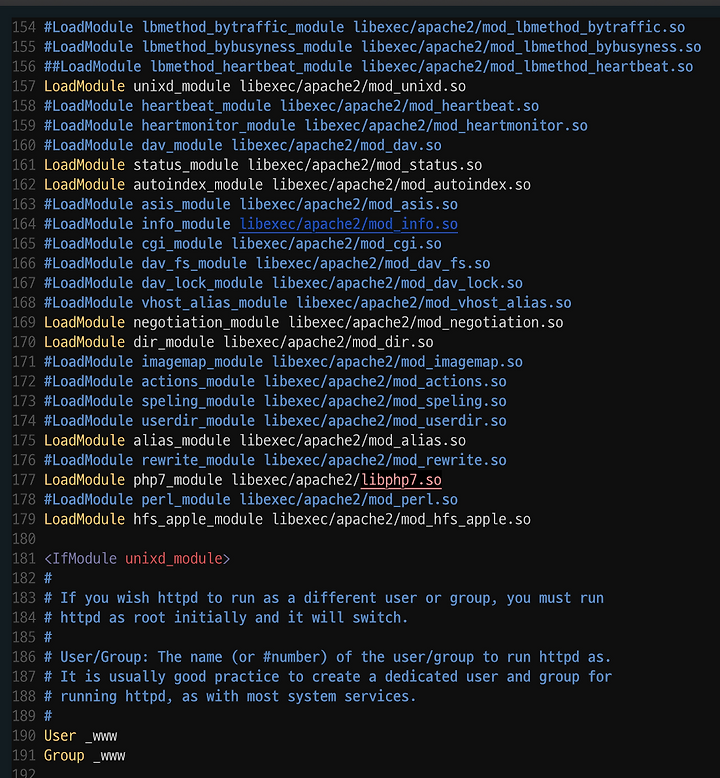The height and width of the screenshot is (778, 720).
Task: Click the _www value on User line
Action: pyautogui.click(x=101, y=736)
